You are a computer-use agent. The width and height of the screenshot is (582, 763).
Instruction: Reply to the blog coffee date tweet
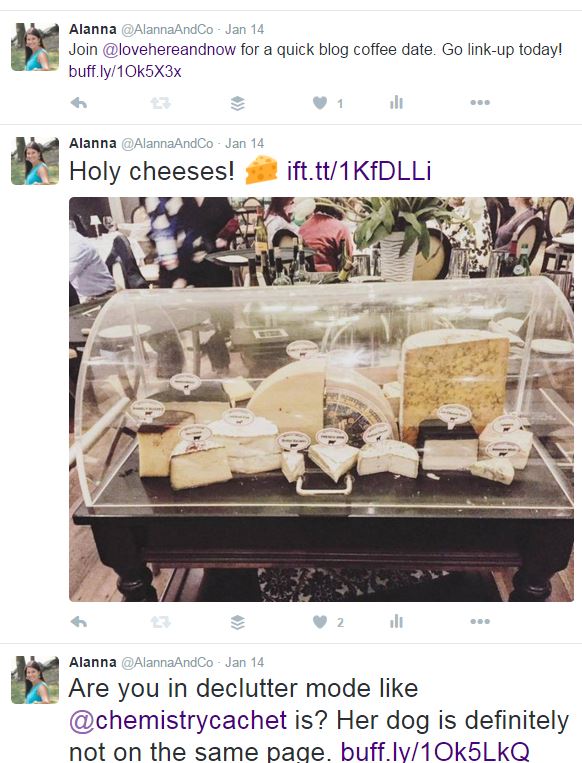pos(79,103)
